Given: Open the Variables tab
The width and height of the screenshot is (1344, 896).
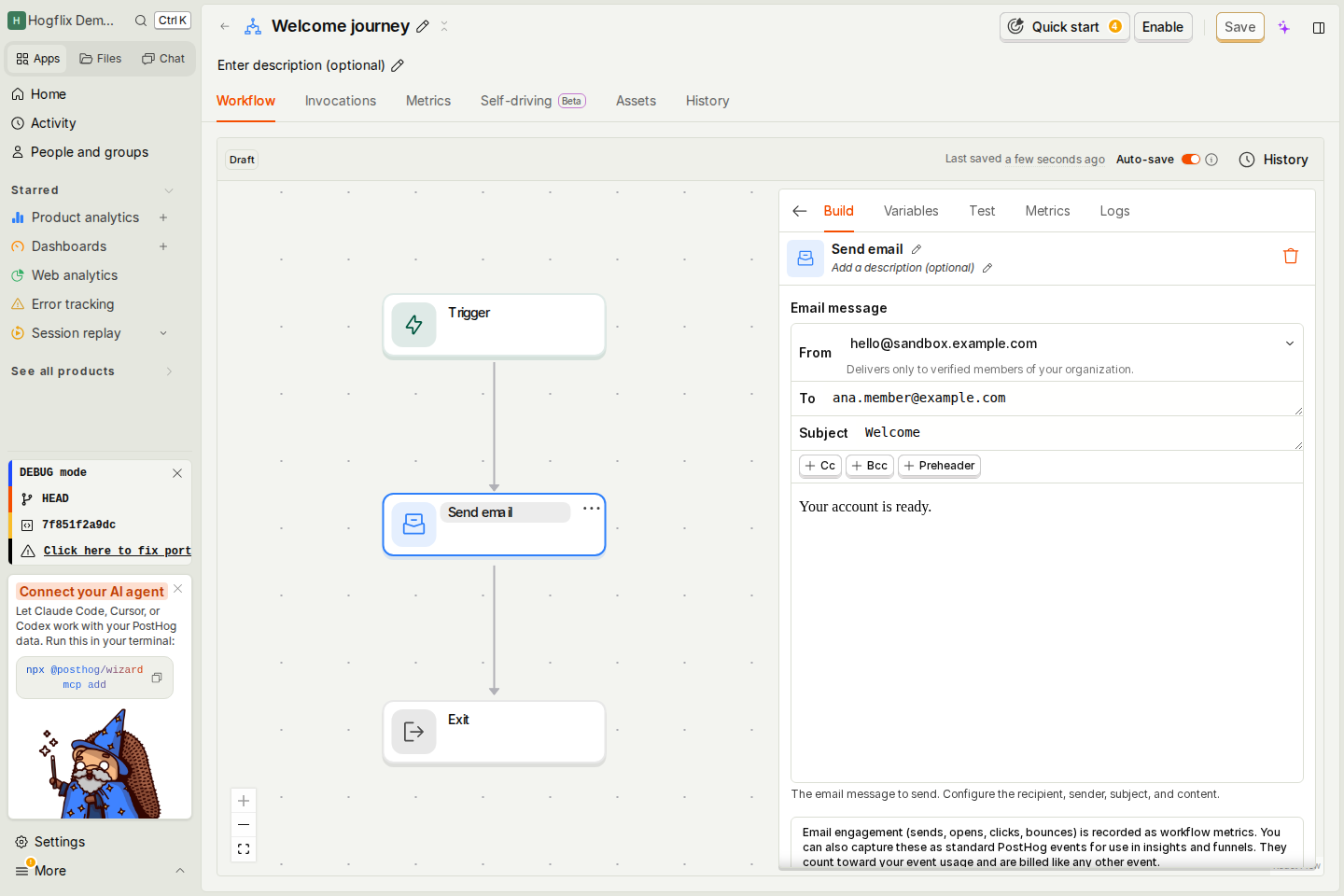Looking at the screenshot, I should pyautogui.click(x=911, y=211).
